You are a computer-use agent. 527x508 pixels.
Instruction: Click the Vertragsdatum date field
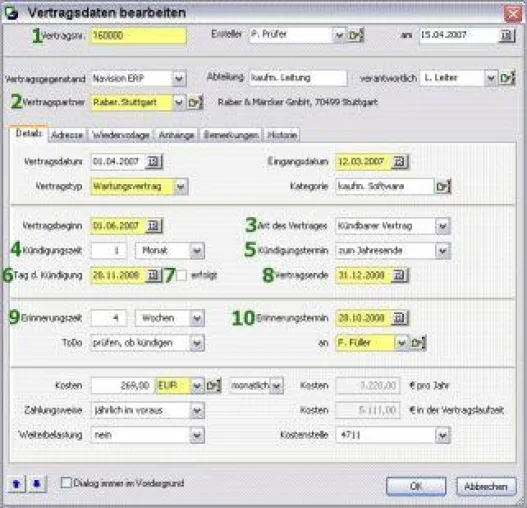pyautogui.click(x=118, y=162)
